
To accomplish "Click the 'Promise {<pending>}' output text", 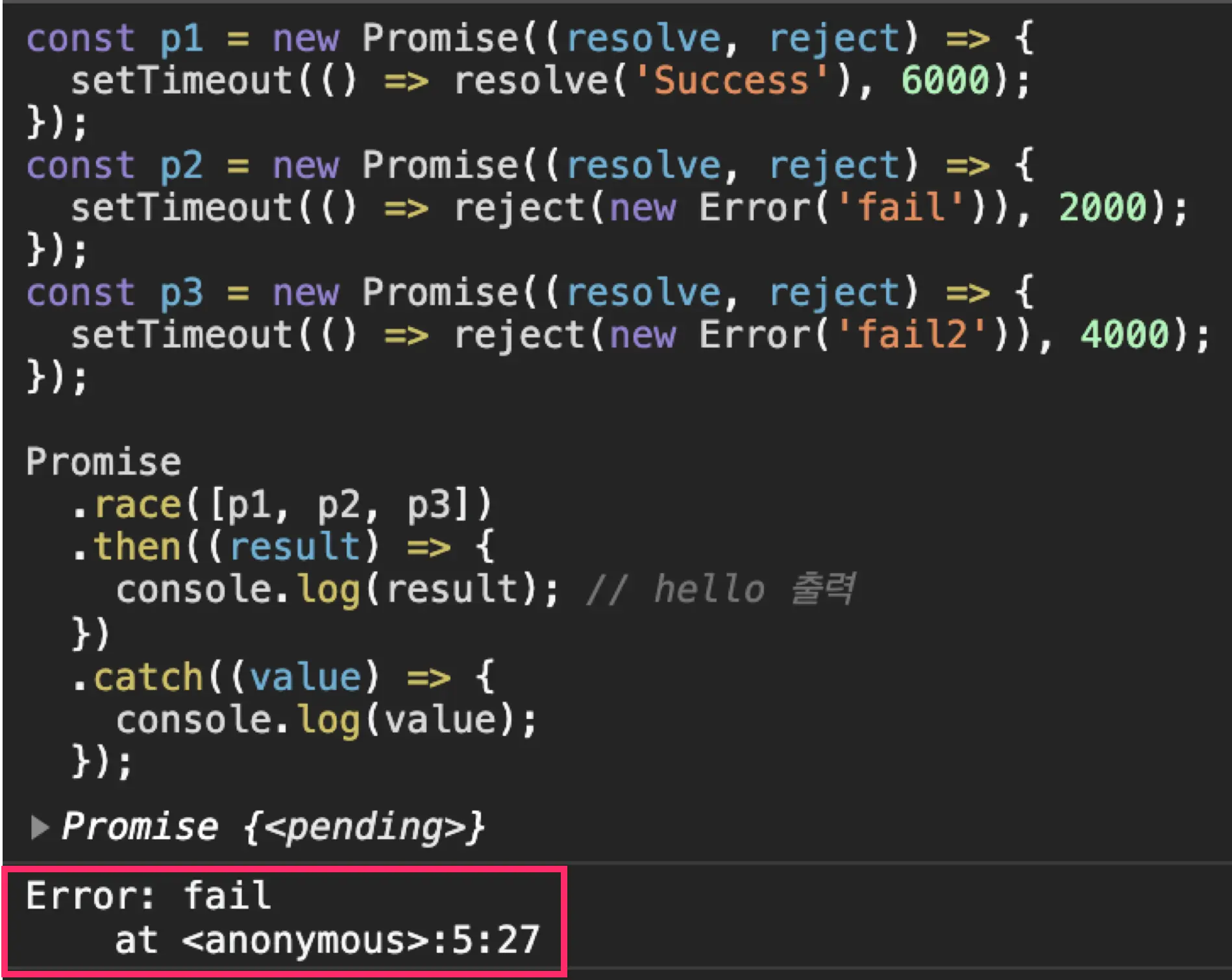I will tap(273, 827).
